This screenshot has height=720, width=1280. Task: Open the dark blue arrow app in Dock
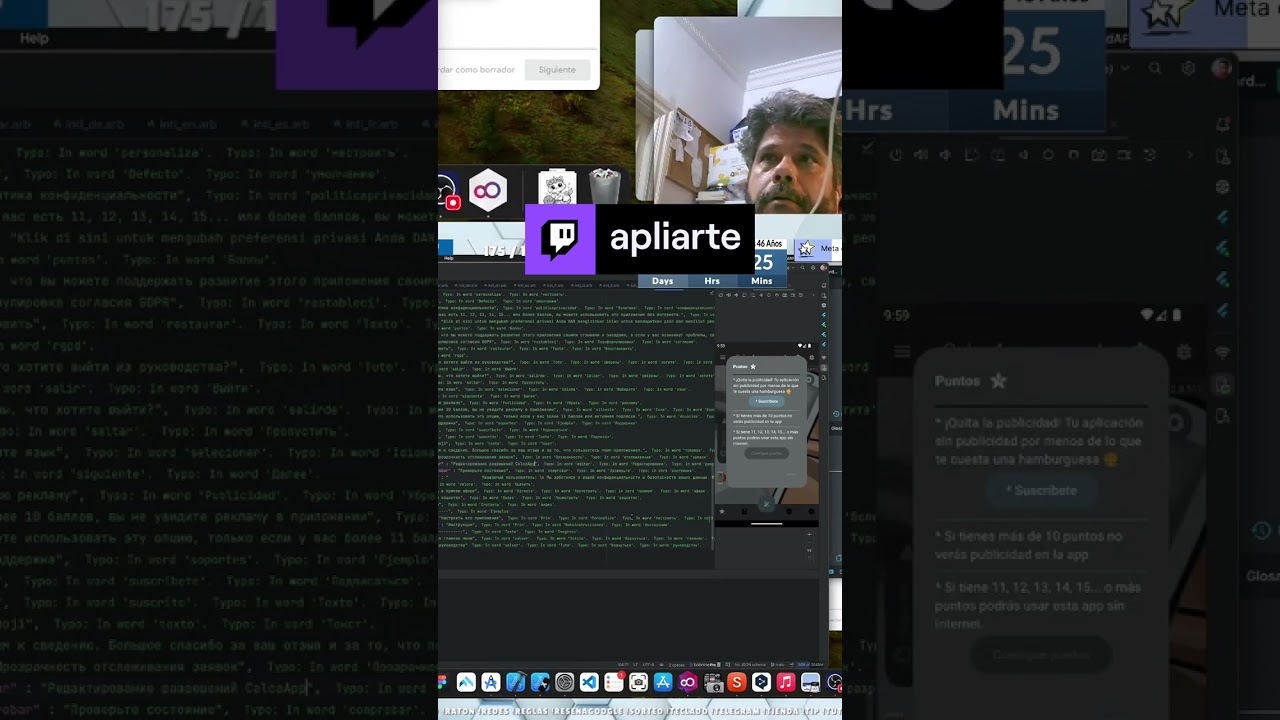point(761,682)
